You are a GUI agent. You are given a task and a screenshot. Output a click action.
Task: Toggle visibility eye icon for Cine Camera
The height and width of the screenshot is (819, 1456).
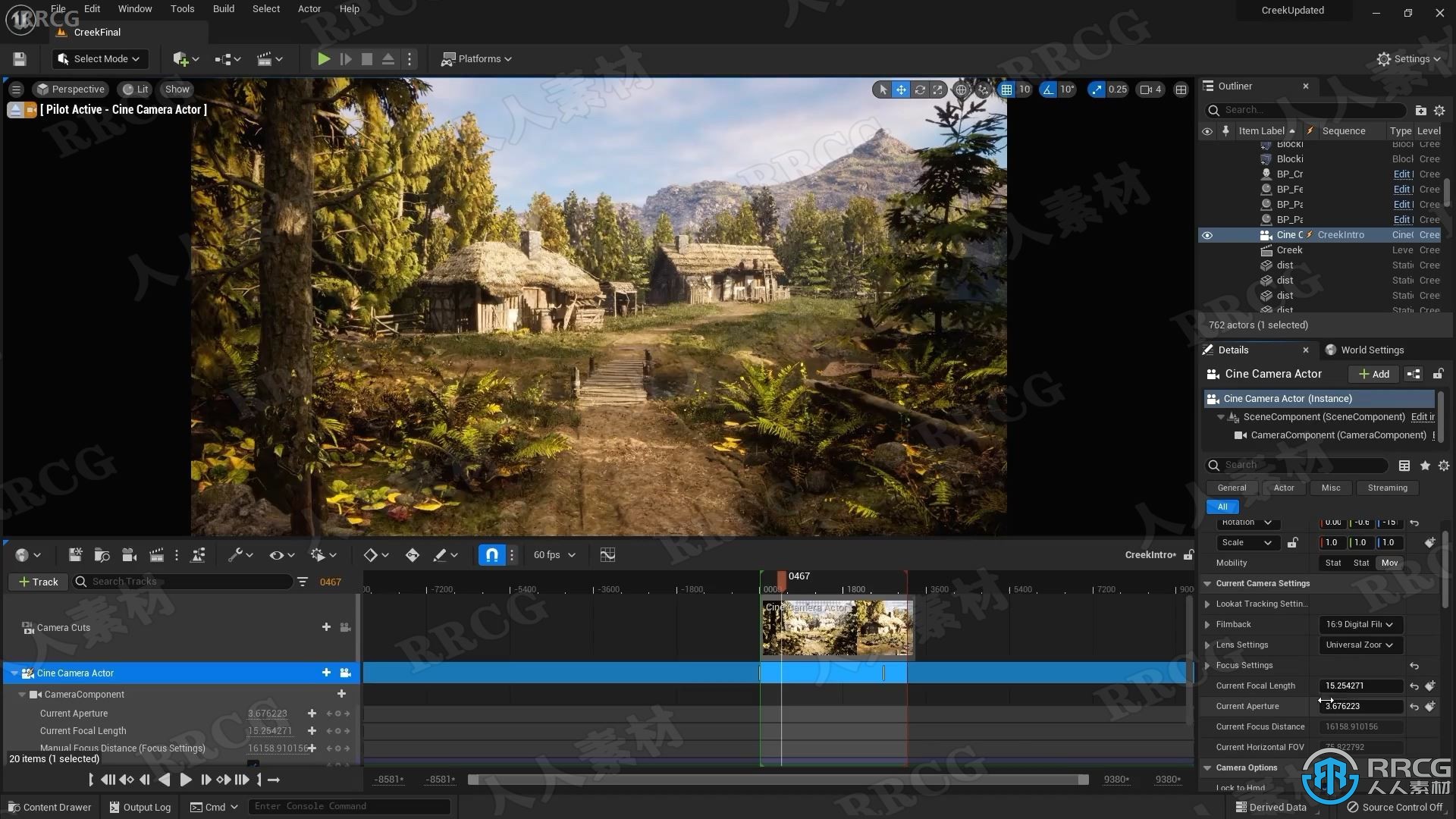(x=1208, y=234)
